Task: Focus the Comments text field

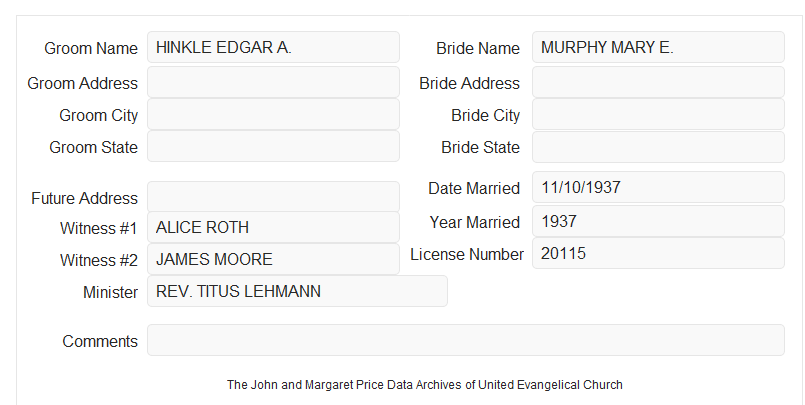Action: [x=466, y=340]
